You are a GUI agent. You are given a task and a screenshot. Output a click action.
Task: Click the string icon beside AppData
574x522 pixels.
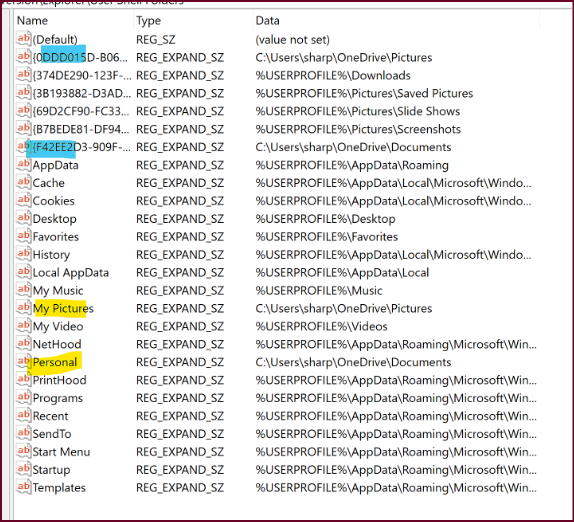(x=24, y=164)
